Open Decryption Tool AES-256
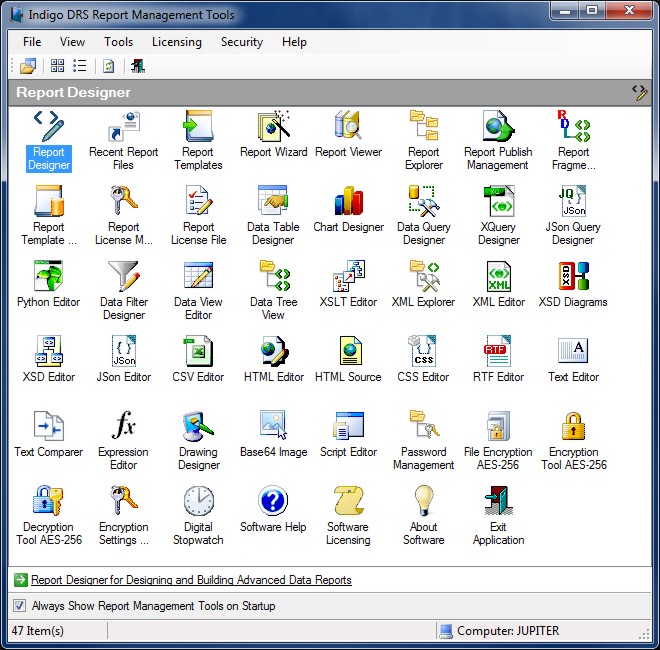Image resolution: width=660 pixels, height=650 pixels. (x=49, y=516)
